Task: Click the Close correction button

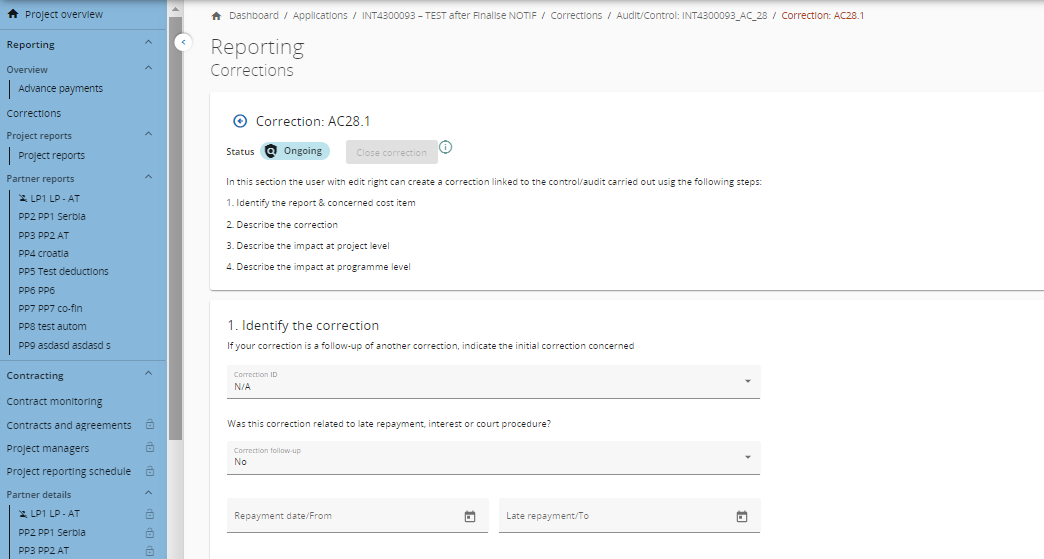Action: click(x=391, y=152)
